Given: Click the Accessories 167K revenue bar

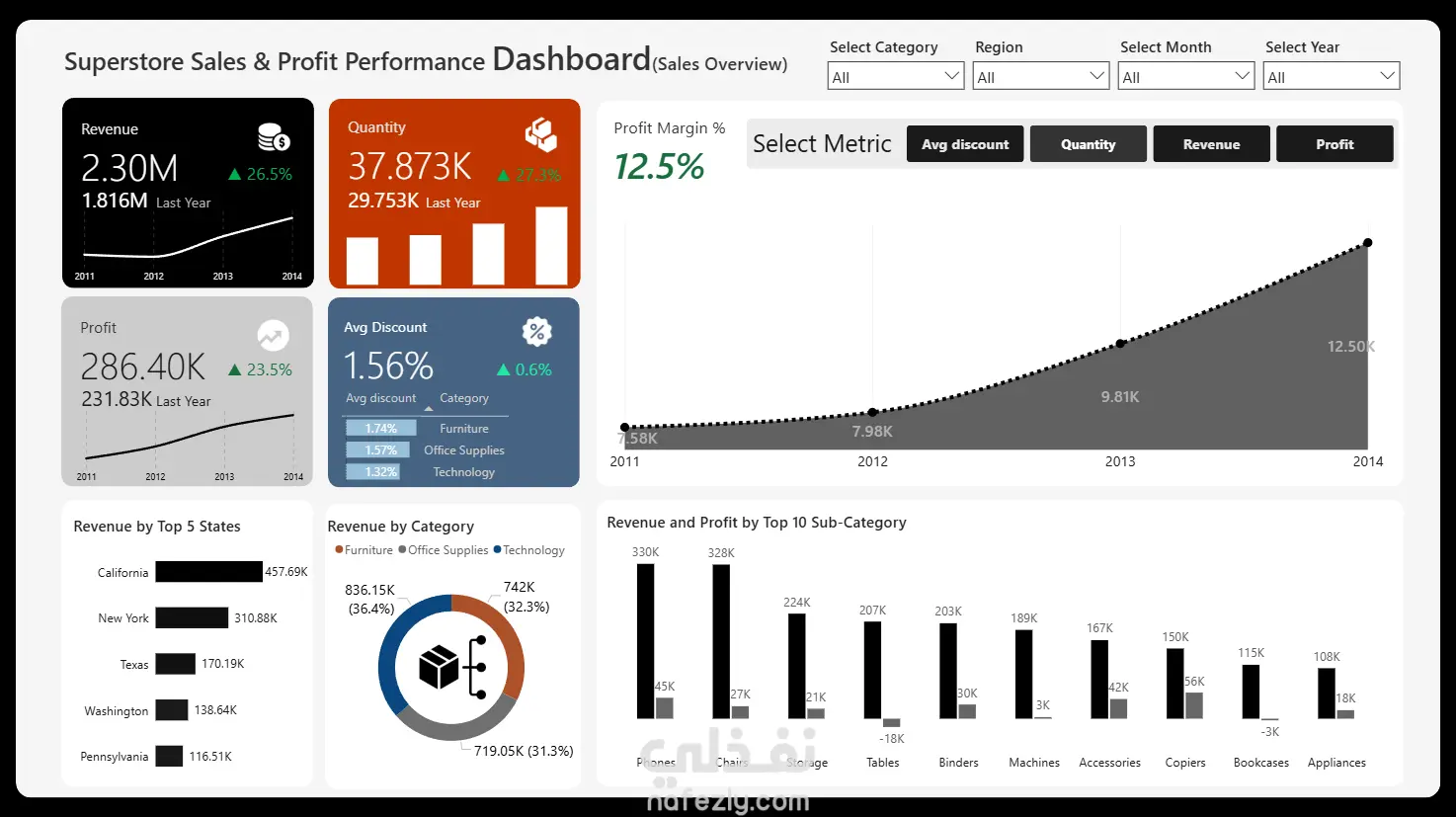Looking at the screenshot, I should [x=1099, y=680].
